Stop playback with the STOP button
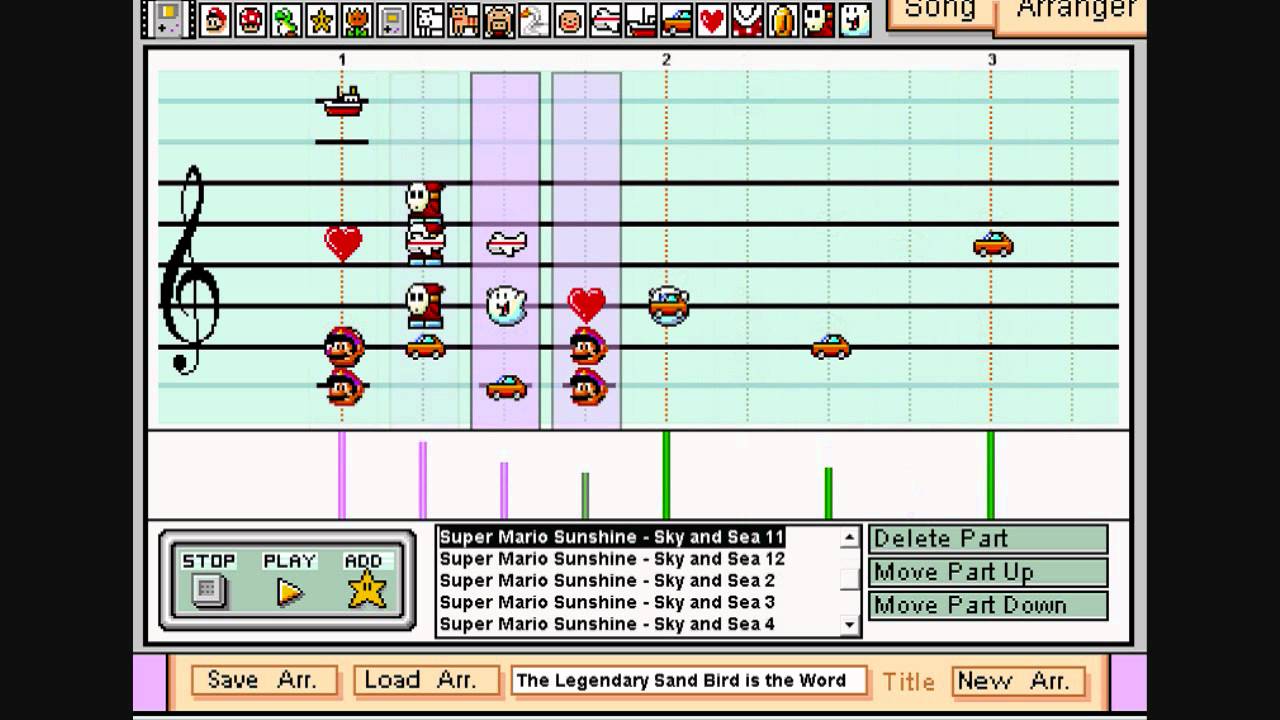 (x=208, y=590)
